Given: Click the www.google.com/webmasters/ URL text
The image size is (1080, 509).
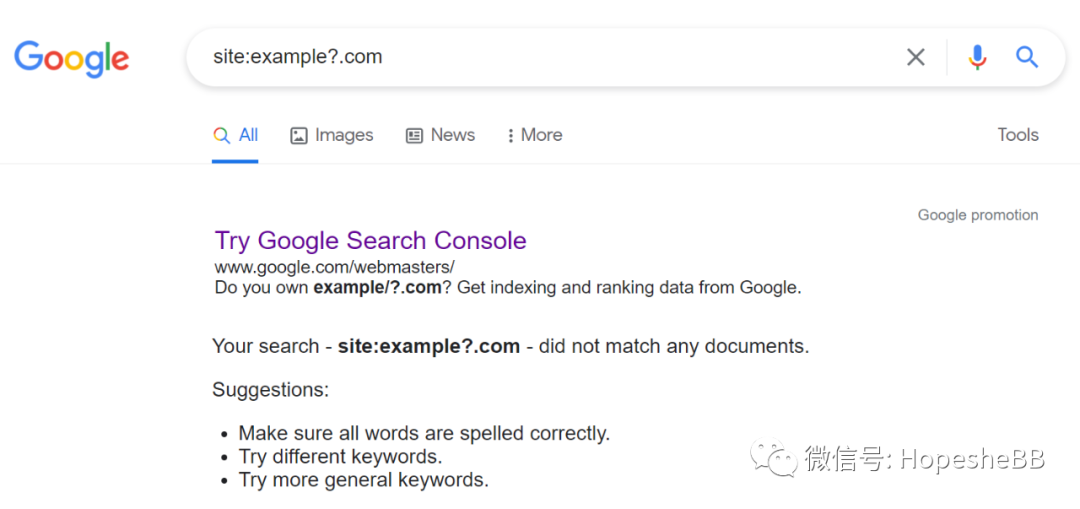Looking at the screenshot, I should [334, 267].
